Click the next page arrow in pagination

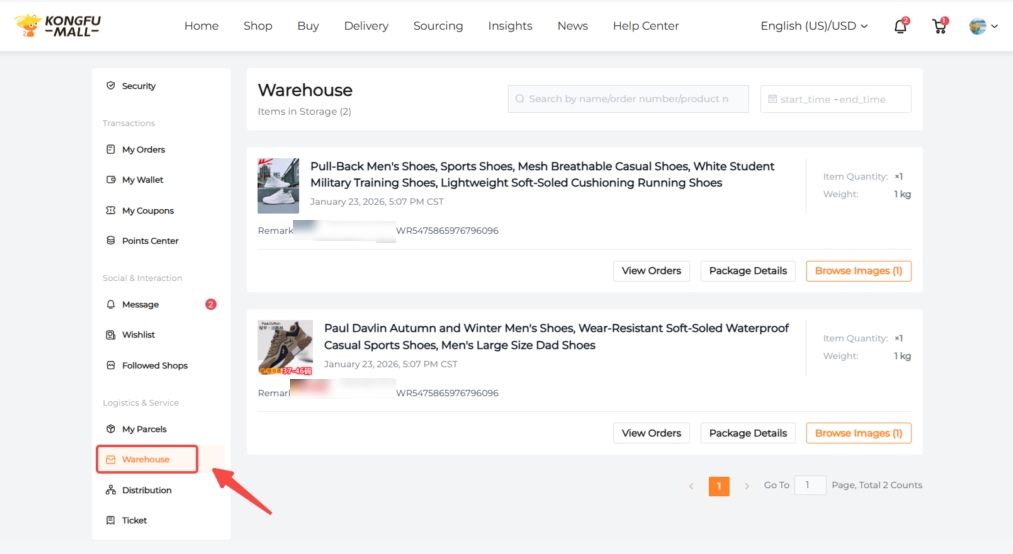click(x=746, y=486)
